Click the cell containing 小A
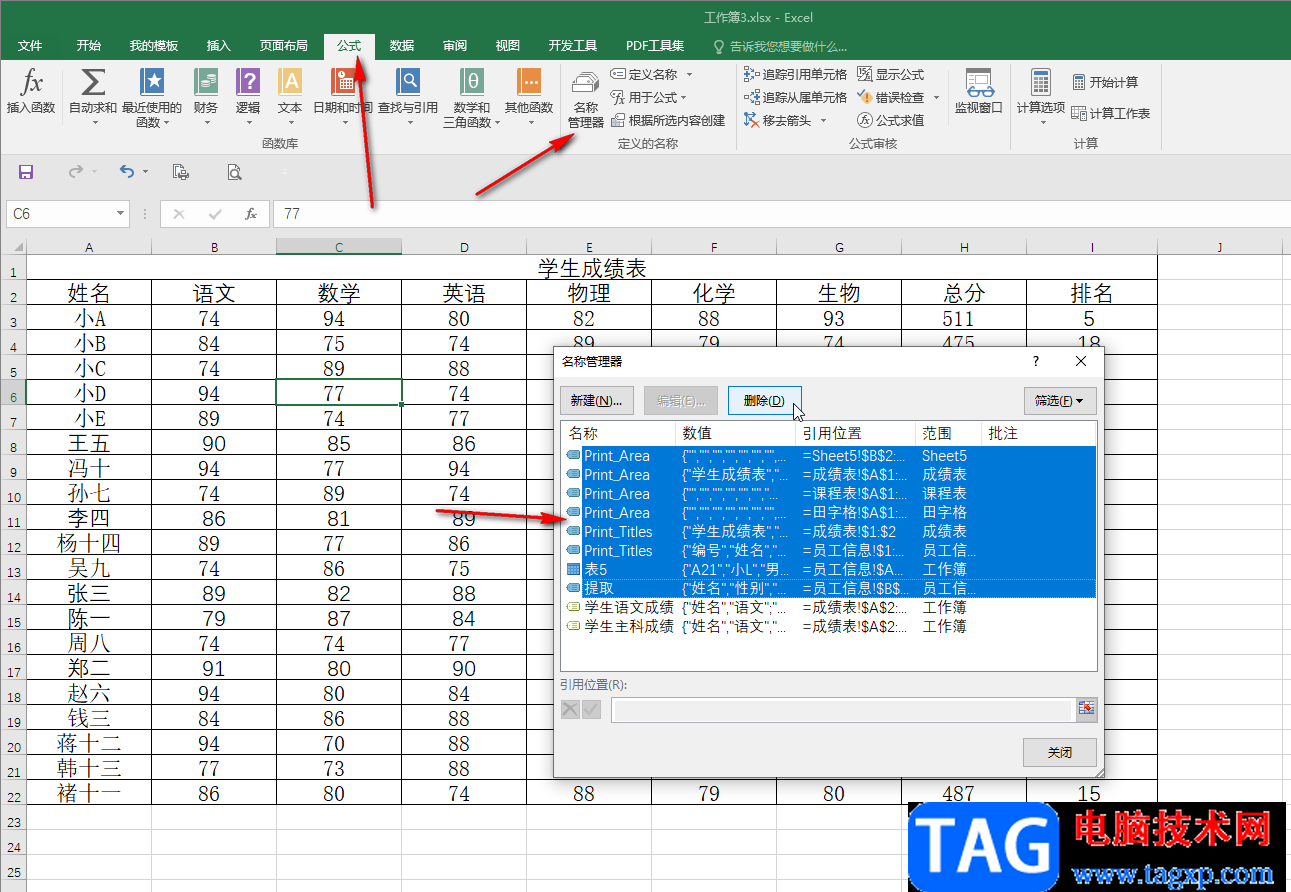The height and width of the screenshot is (892, 1291). (x=89, y=319)
